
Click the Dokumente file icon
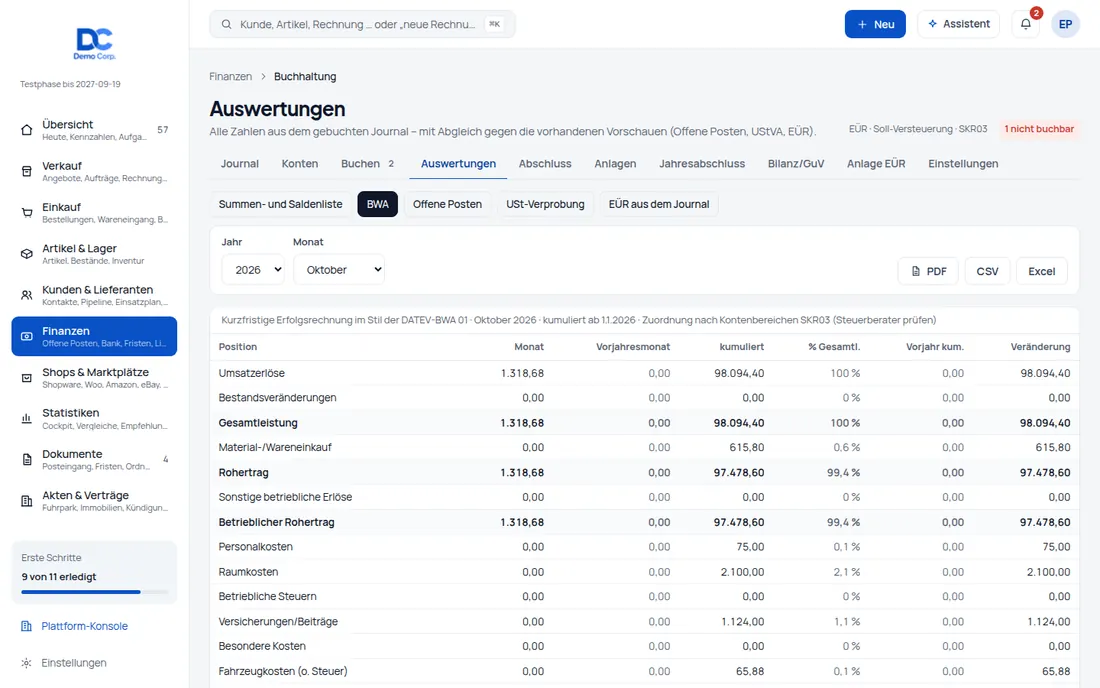[27, 460]
